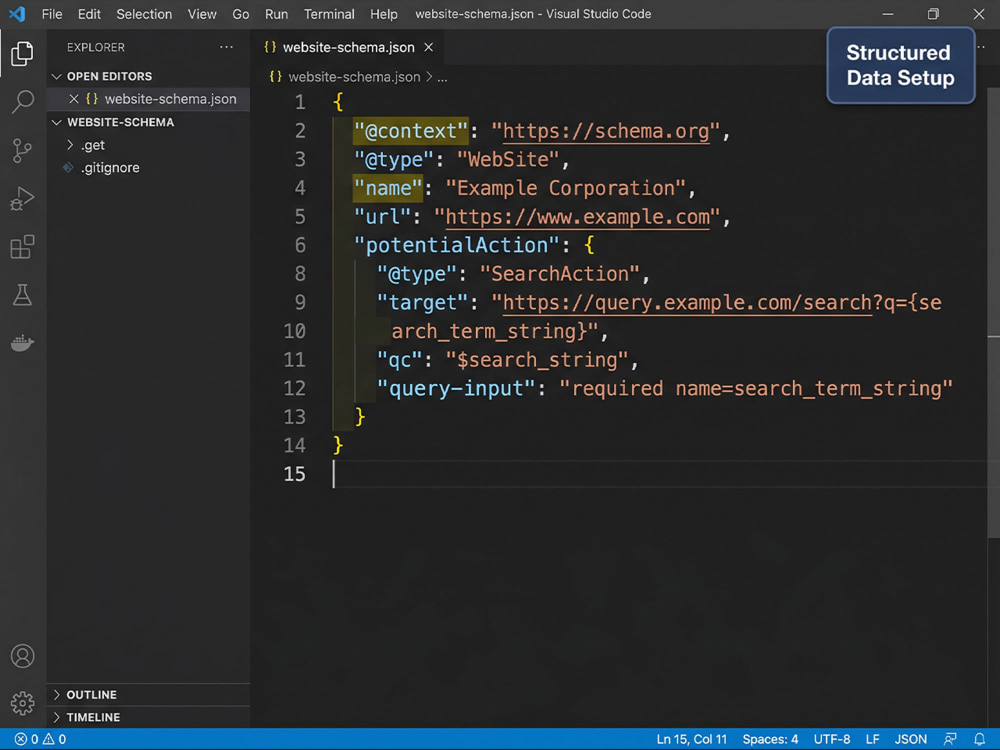Click line number 6 in gutter

tap(300, 246)
